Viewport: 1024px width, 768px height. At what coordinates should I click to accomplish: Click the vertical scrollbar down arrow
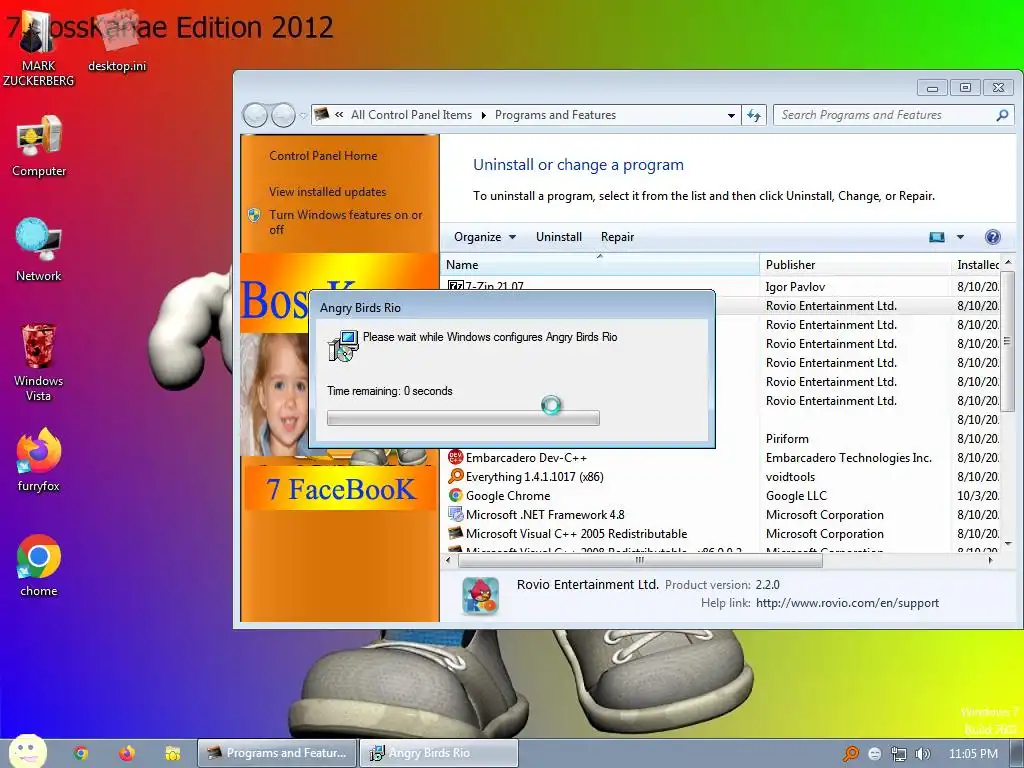[x=1008, y=543]
